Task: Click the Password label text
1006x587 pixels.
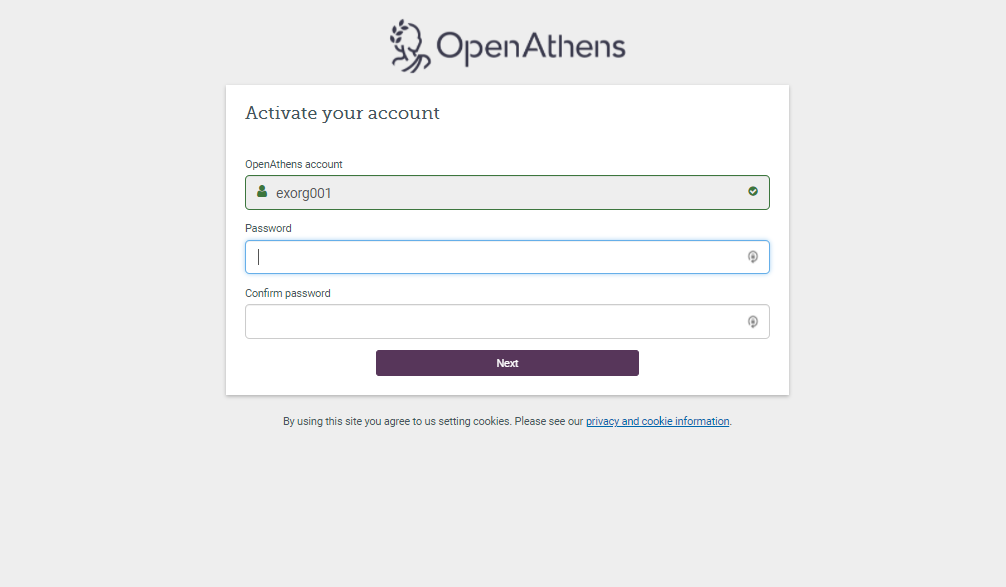Action: click(x=268, y=228)
